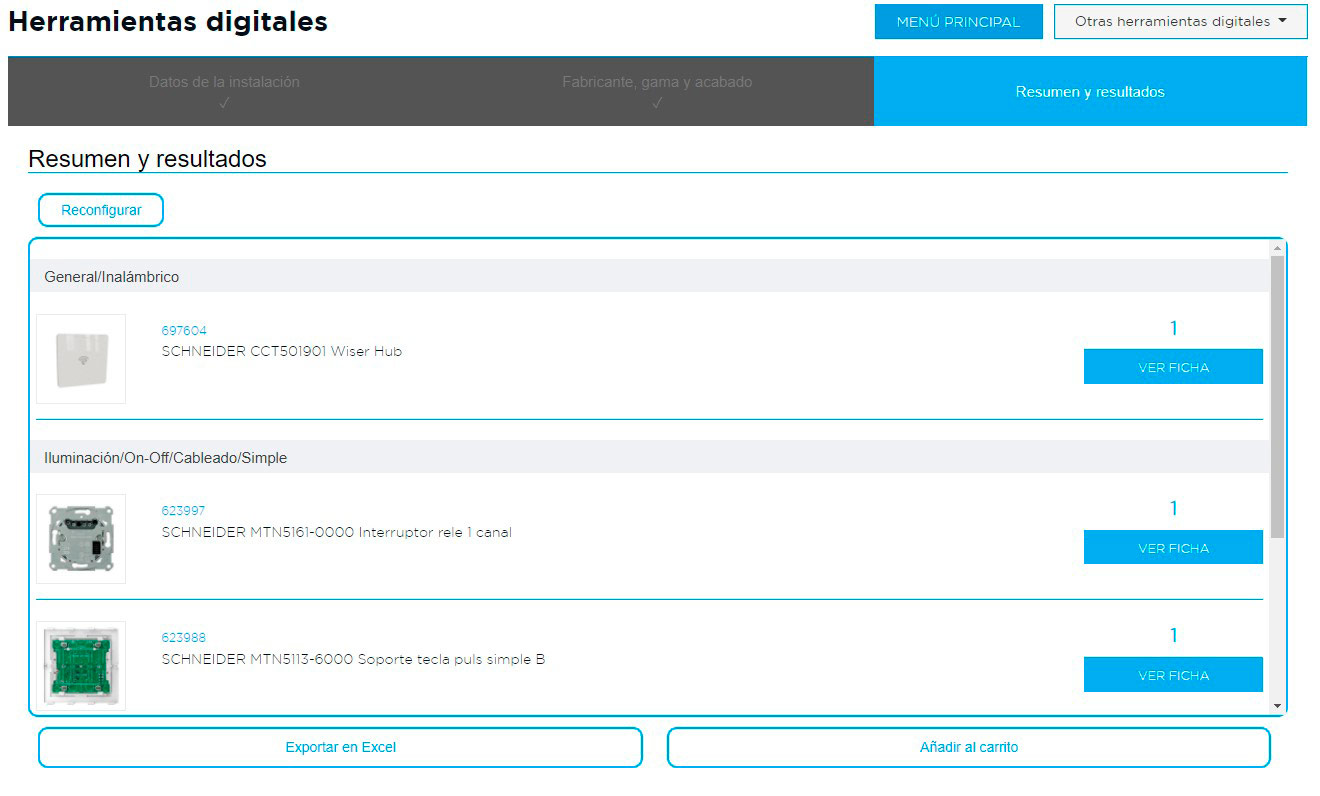Click the Herramientas digitales heading
The width and height of the screenshot is (1320, 796).
click(168, 21)
